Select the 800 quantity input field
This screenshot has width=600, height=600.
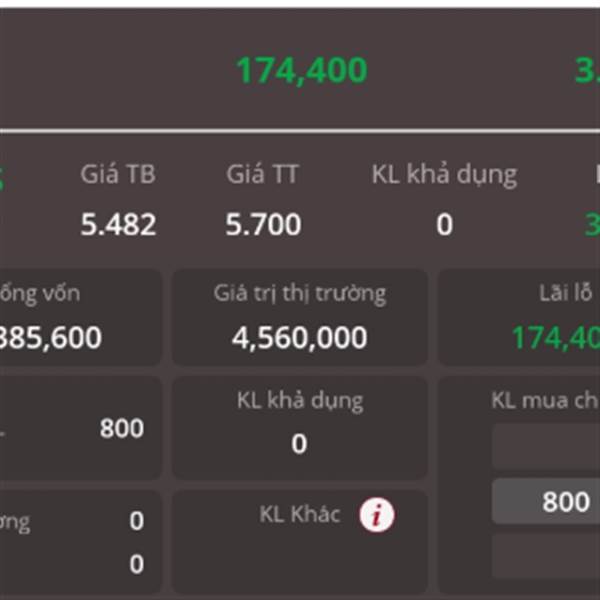click(x=546, y=501)
